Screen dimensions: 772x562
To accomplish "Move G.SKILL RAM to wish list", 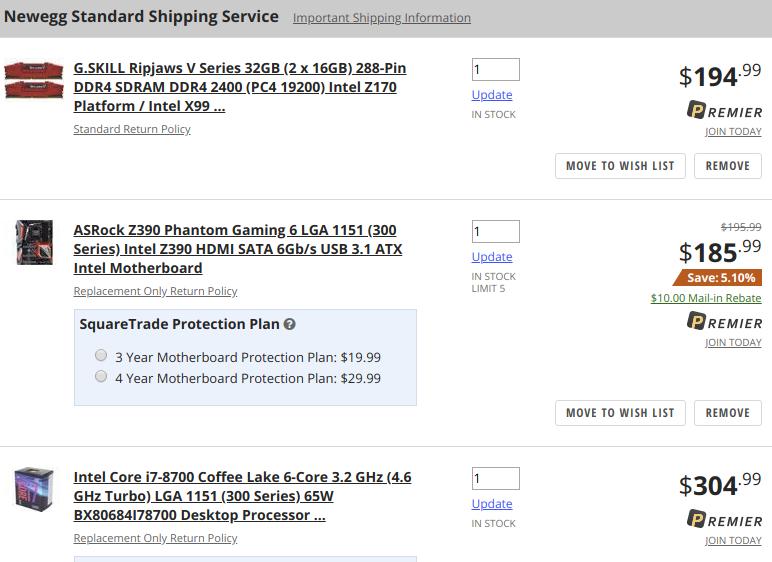I will click(x=620, y=166).
